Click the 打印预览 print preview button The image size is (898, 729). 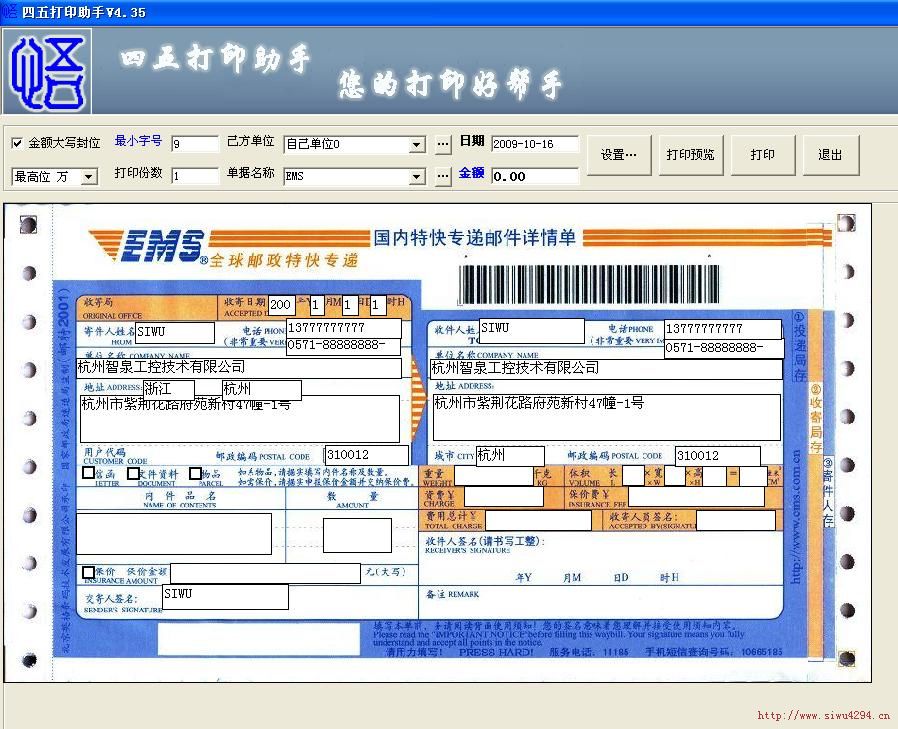click(690, 155)
